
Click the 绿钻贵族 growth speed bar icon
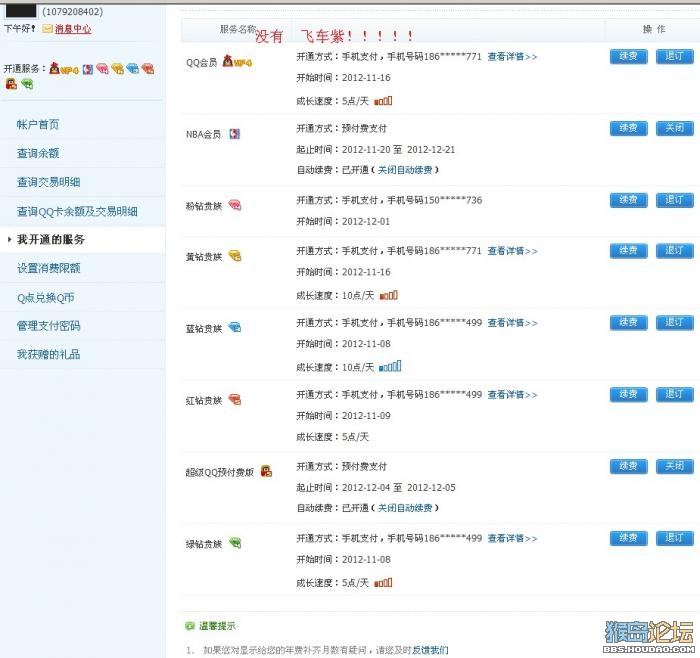click(x=383, y=583)
